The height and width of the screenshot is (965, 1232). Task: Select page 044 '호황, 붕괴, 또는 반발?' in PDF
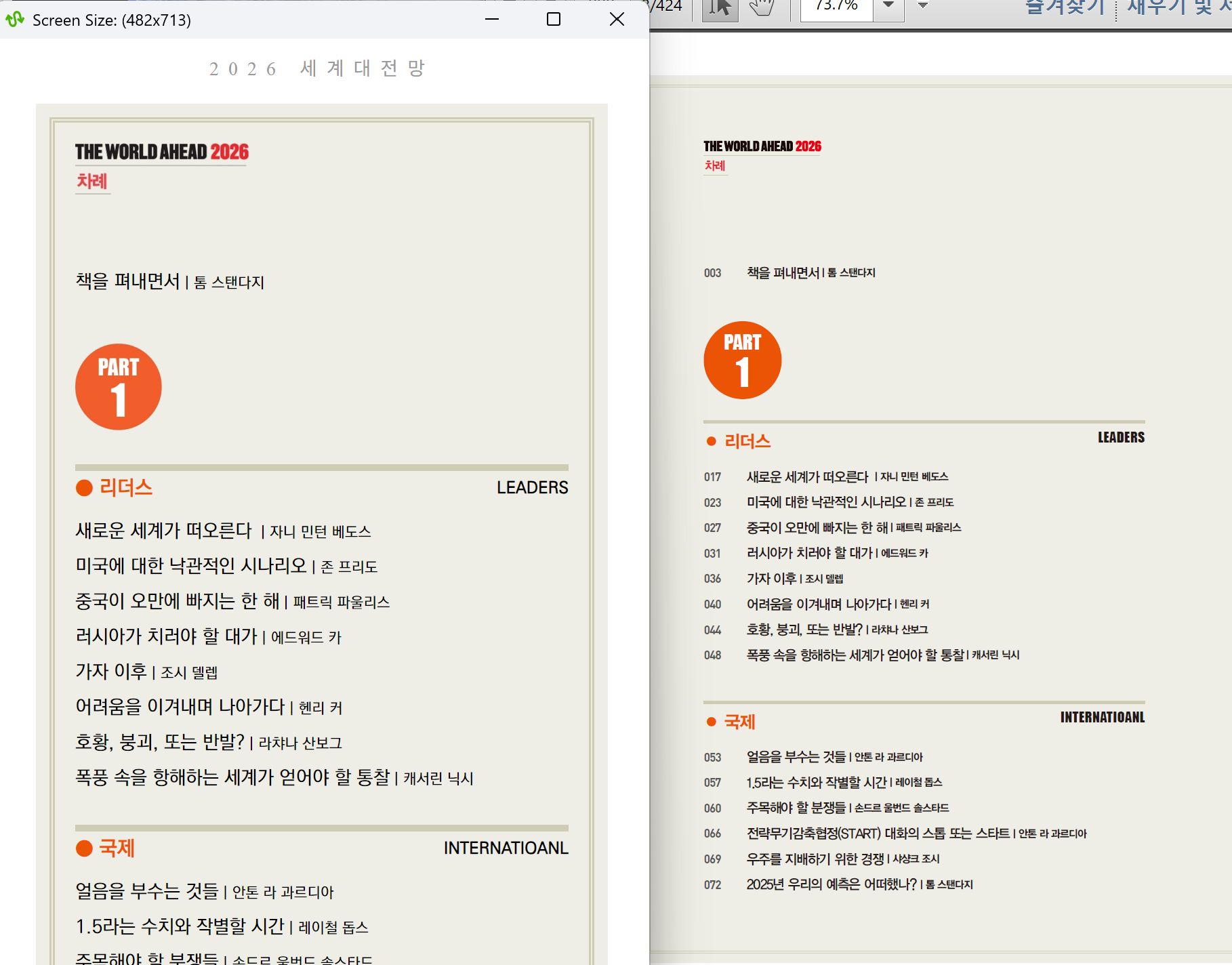816,630
